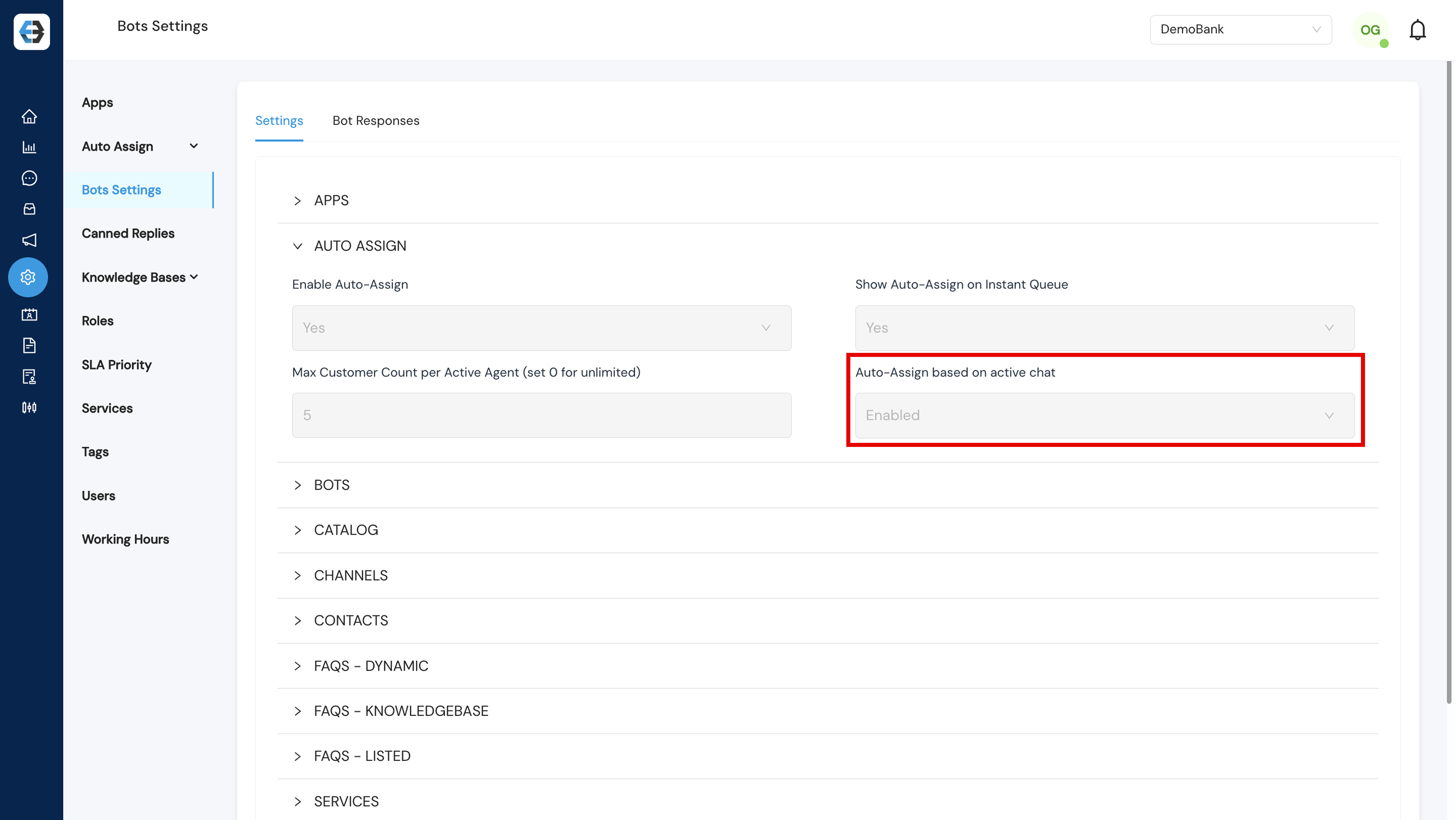Click Max Customer Count input field

(541, 415)
